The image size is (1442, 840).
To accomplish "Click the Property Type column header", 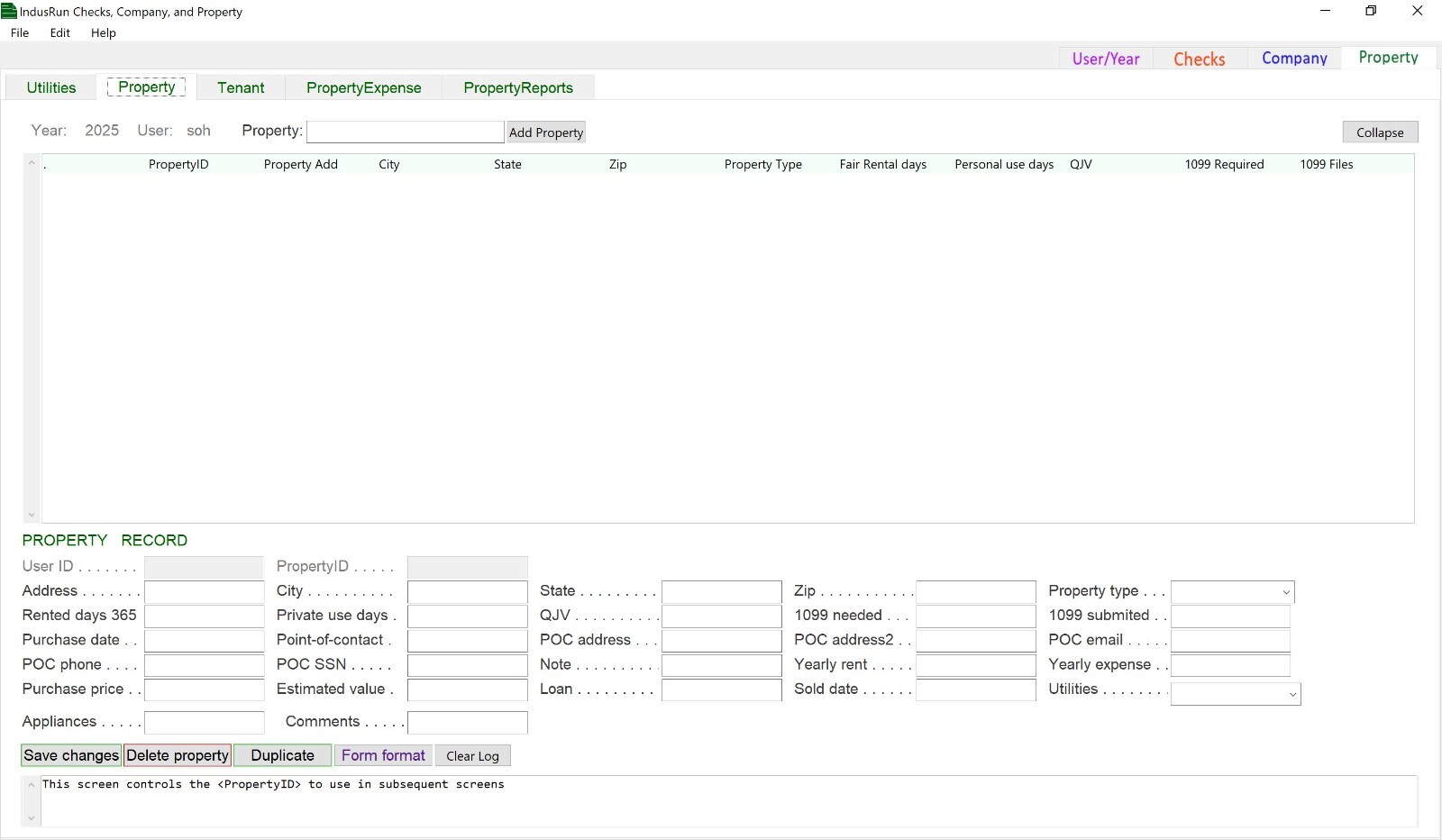I will [x=763, y=164].
